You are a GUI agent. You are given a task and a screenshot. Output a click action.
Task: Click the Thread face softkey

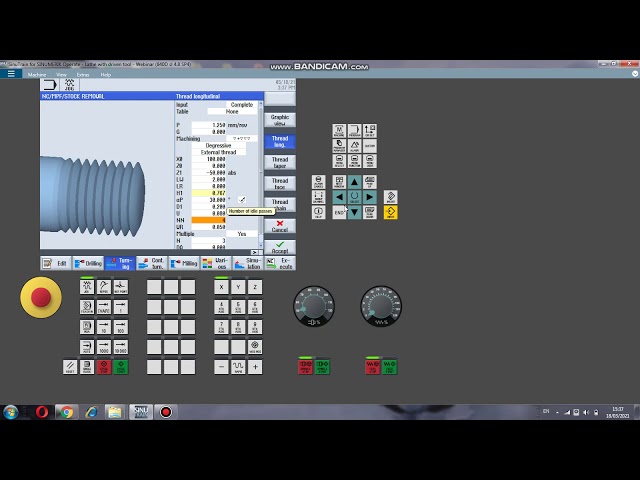[280, 184]
